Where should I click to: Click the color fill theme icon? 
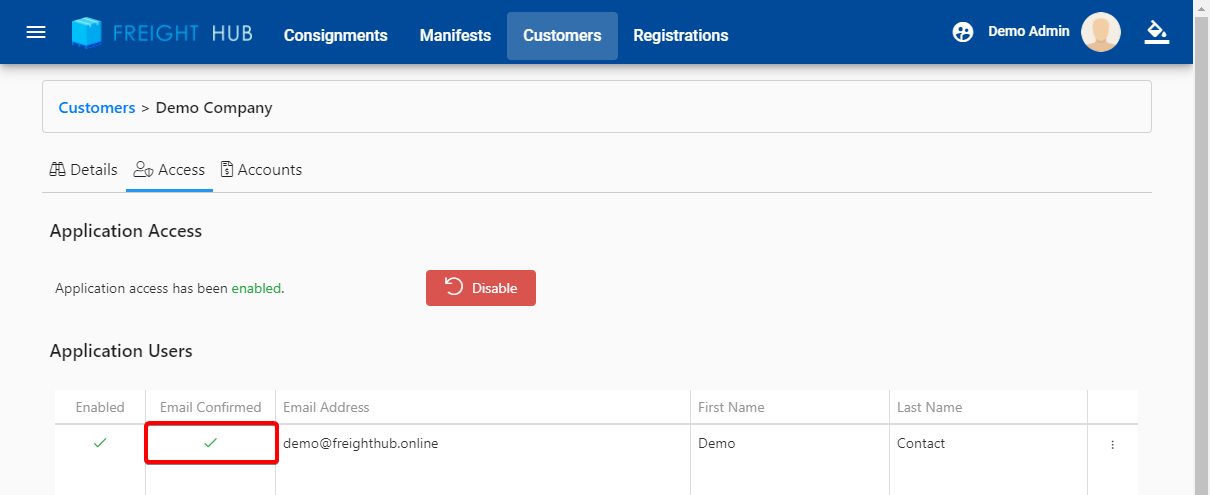1157,32
